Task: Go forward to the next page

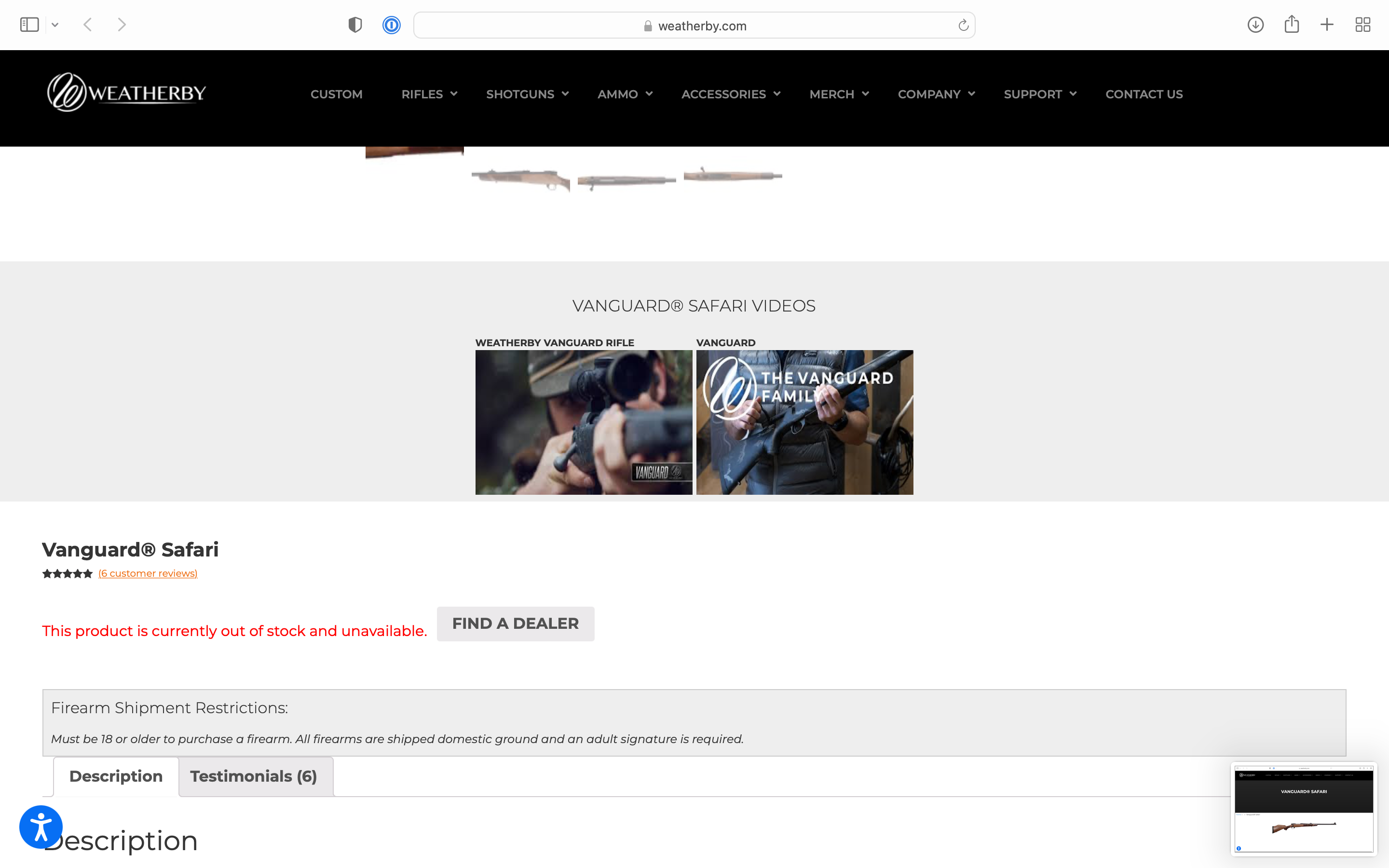Action: 122,25
